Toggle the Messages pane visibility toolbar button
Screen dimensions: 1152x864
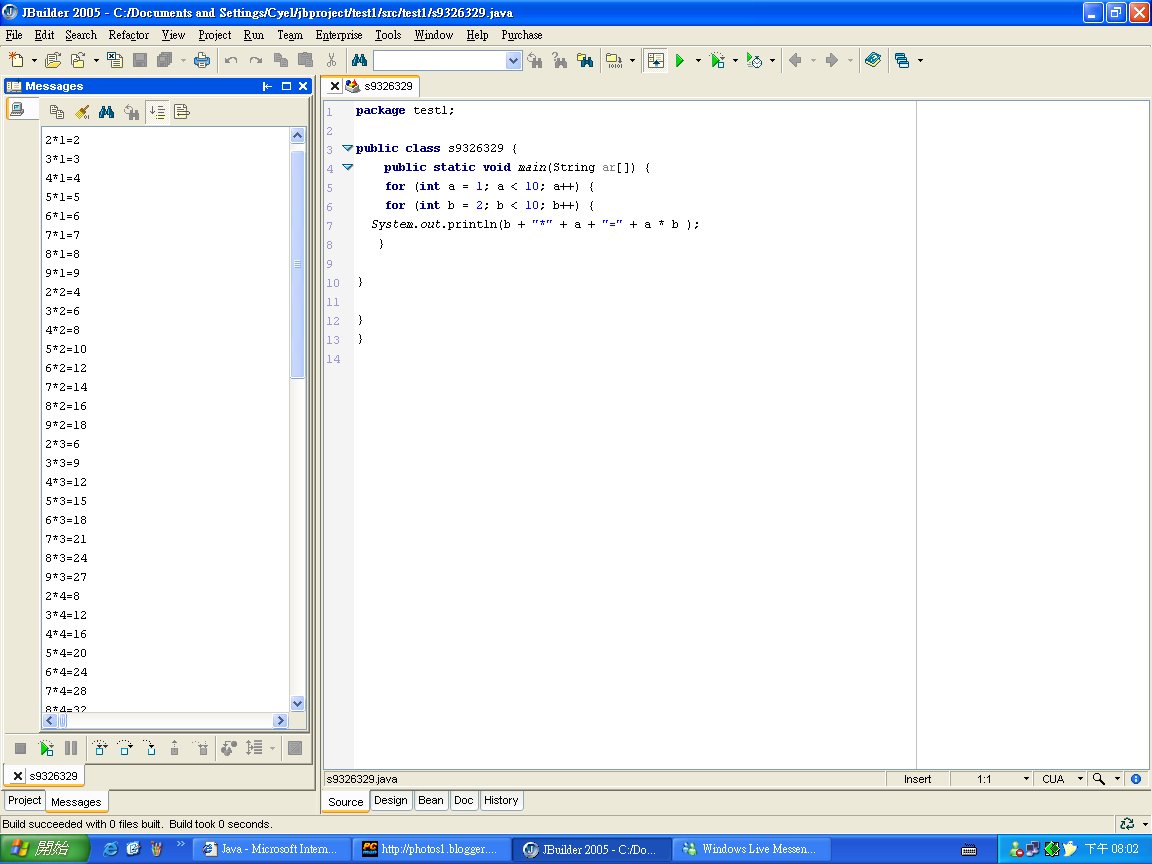click(x=655, y=60)
